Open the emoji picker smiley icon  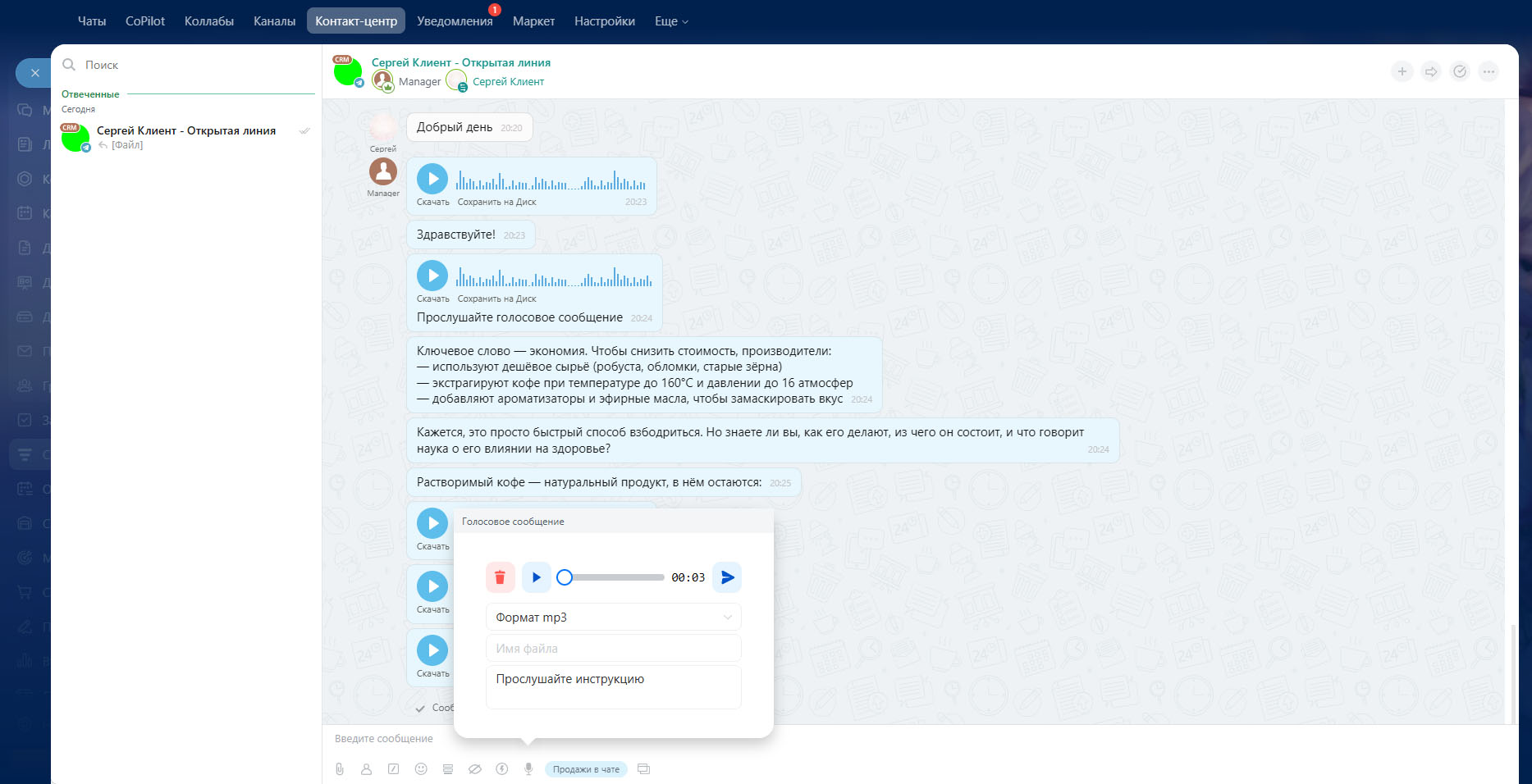pos(421,769)
